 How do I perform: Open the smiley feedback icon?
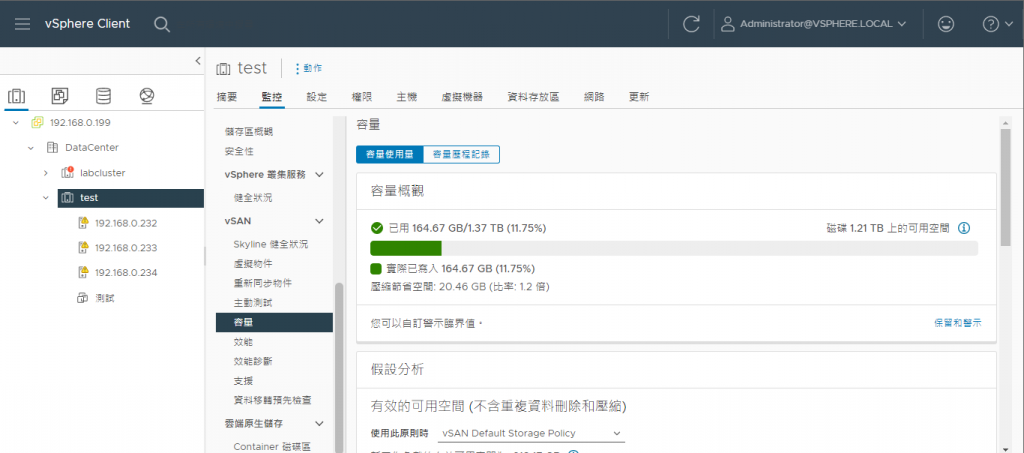(945, 24)
